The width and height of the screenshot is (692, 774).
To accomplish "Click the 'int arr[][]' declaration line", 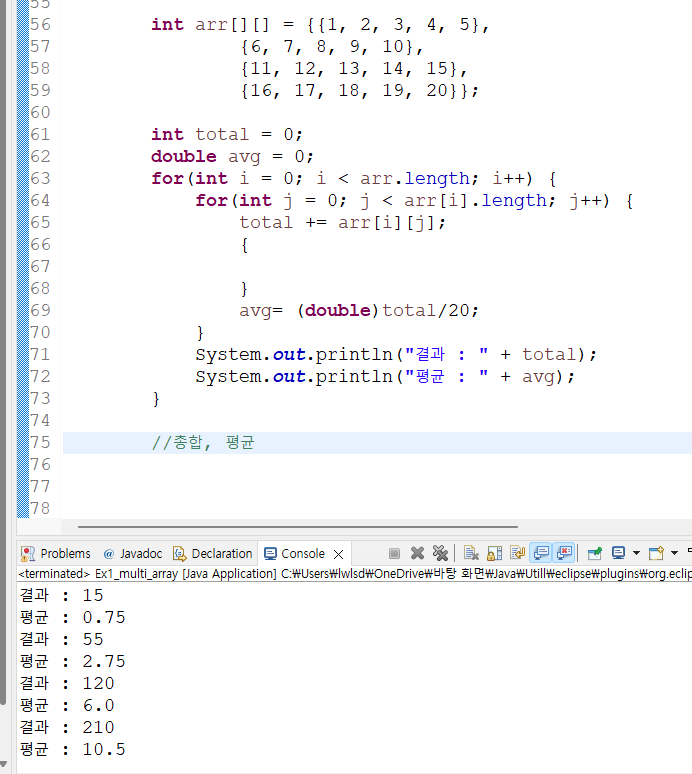I will tap(320, 25).
